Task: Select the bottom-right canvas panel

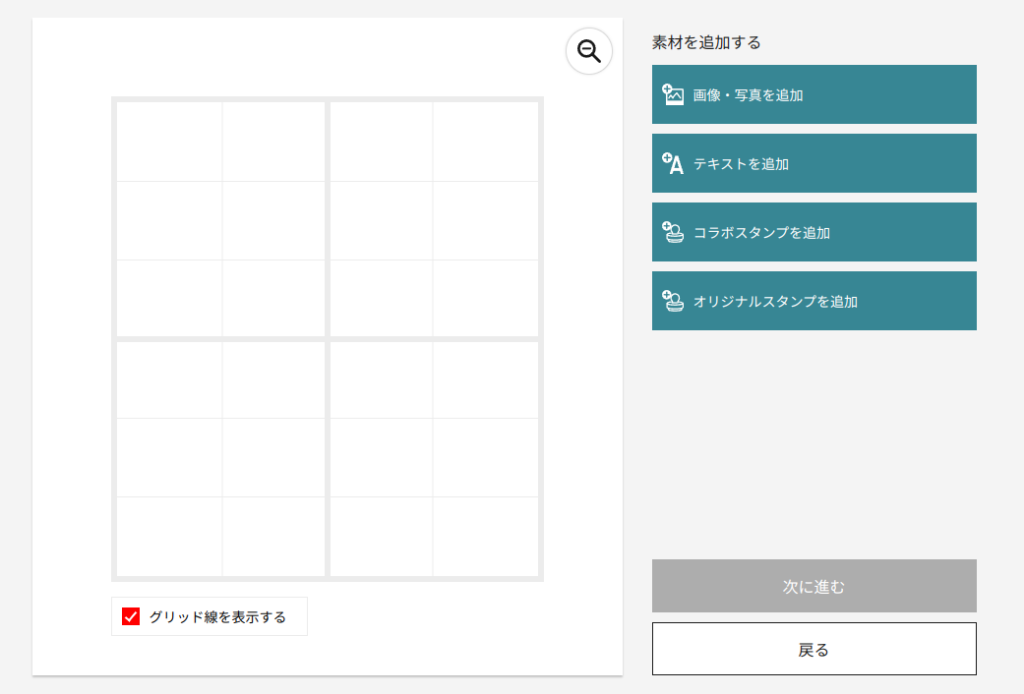Action: tap(434, 458)
